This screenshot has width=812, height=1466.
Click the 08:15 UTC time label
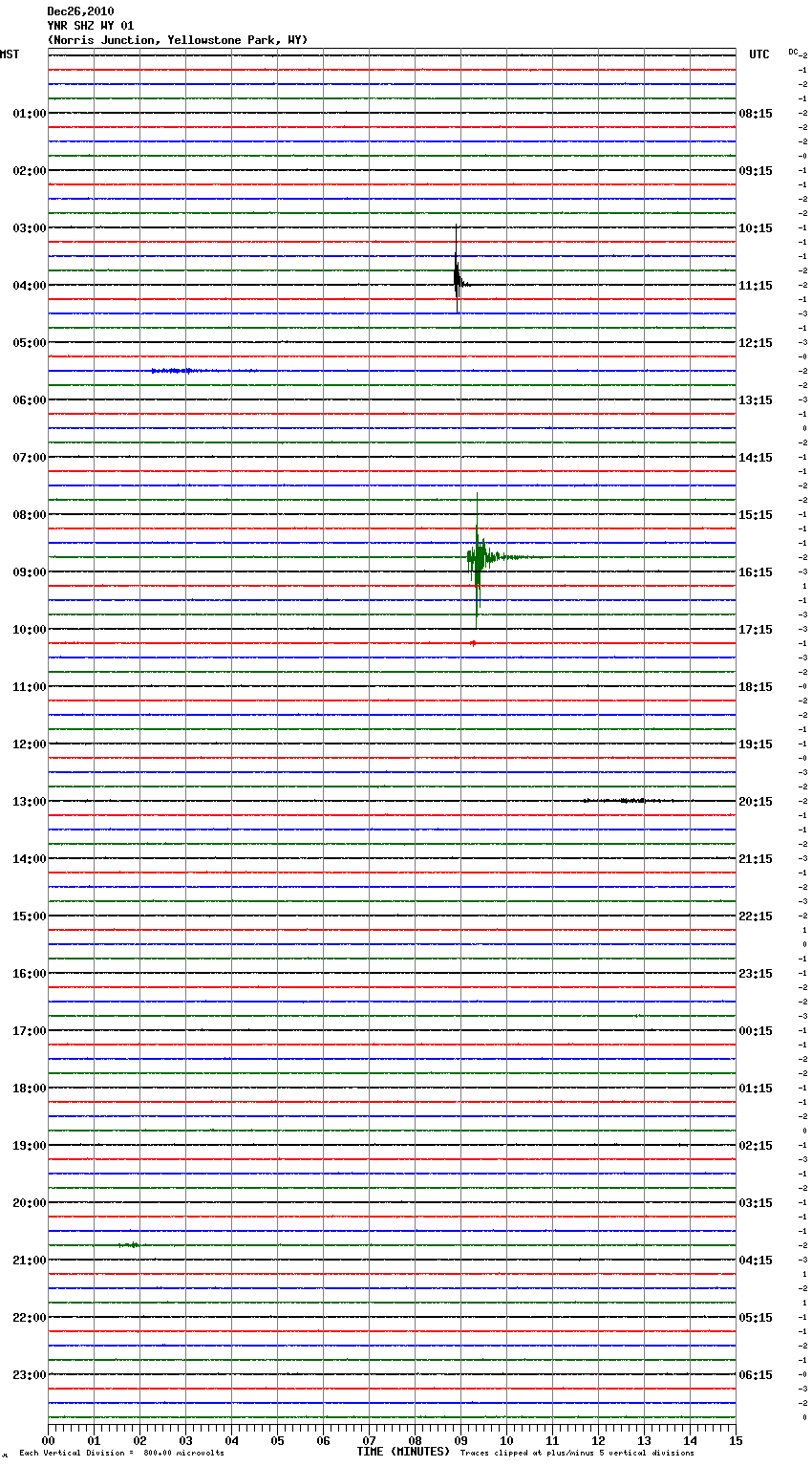coord(756,114)
